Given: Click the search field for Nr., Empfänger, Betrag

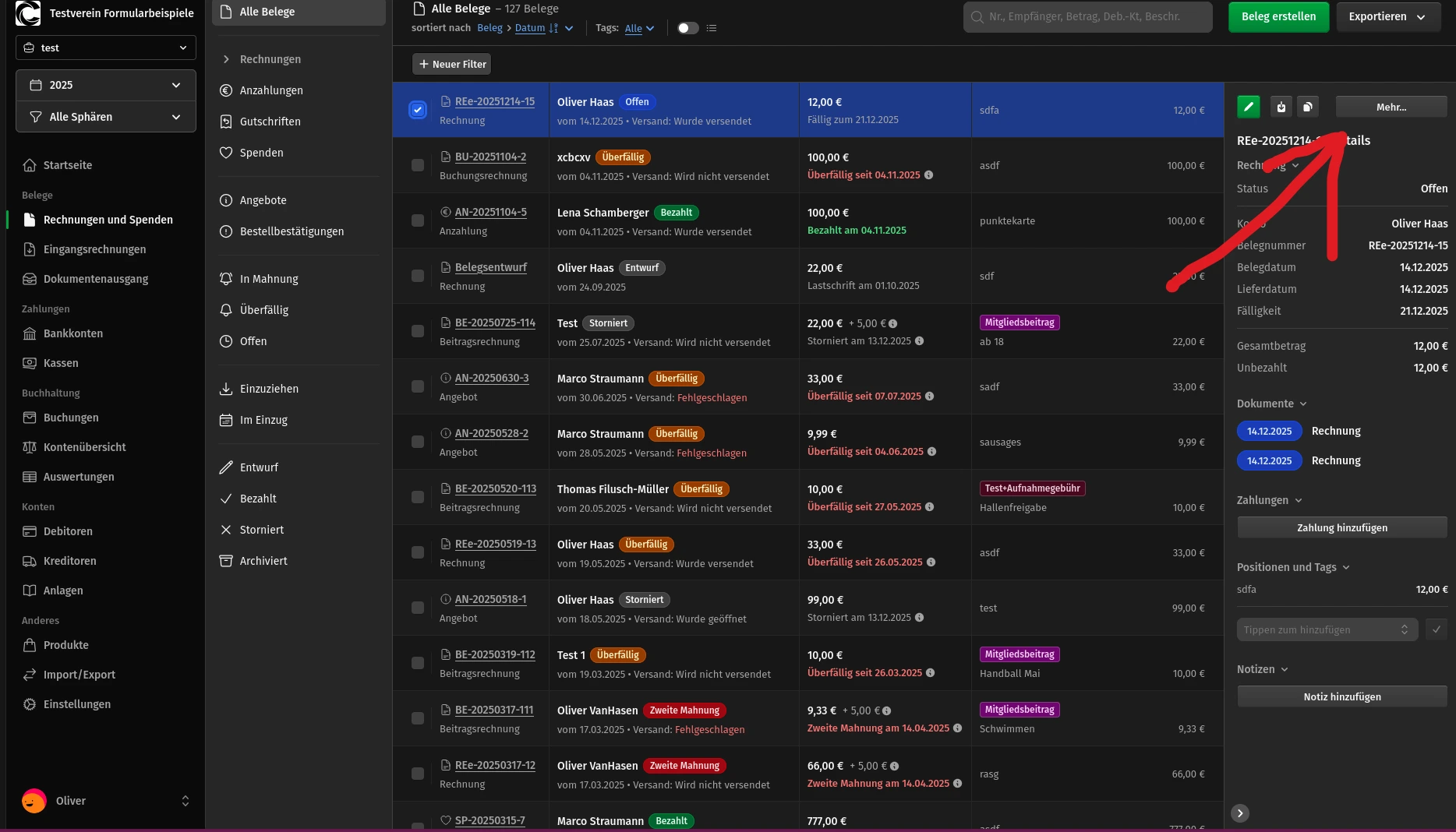Looking at the screenshot, I should 1087,16.
